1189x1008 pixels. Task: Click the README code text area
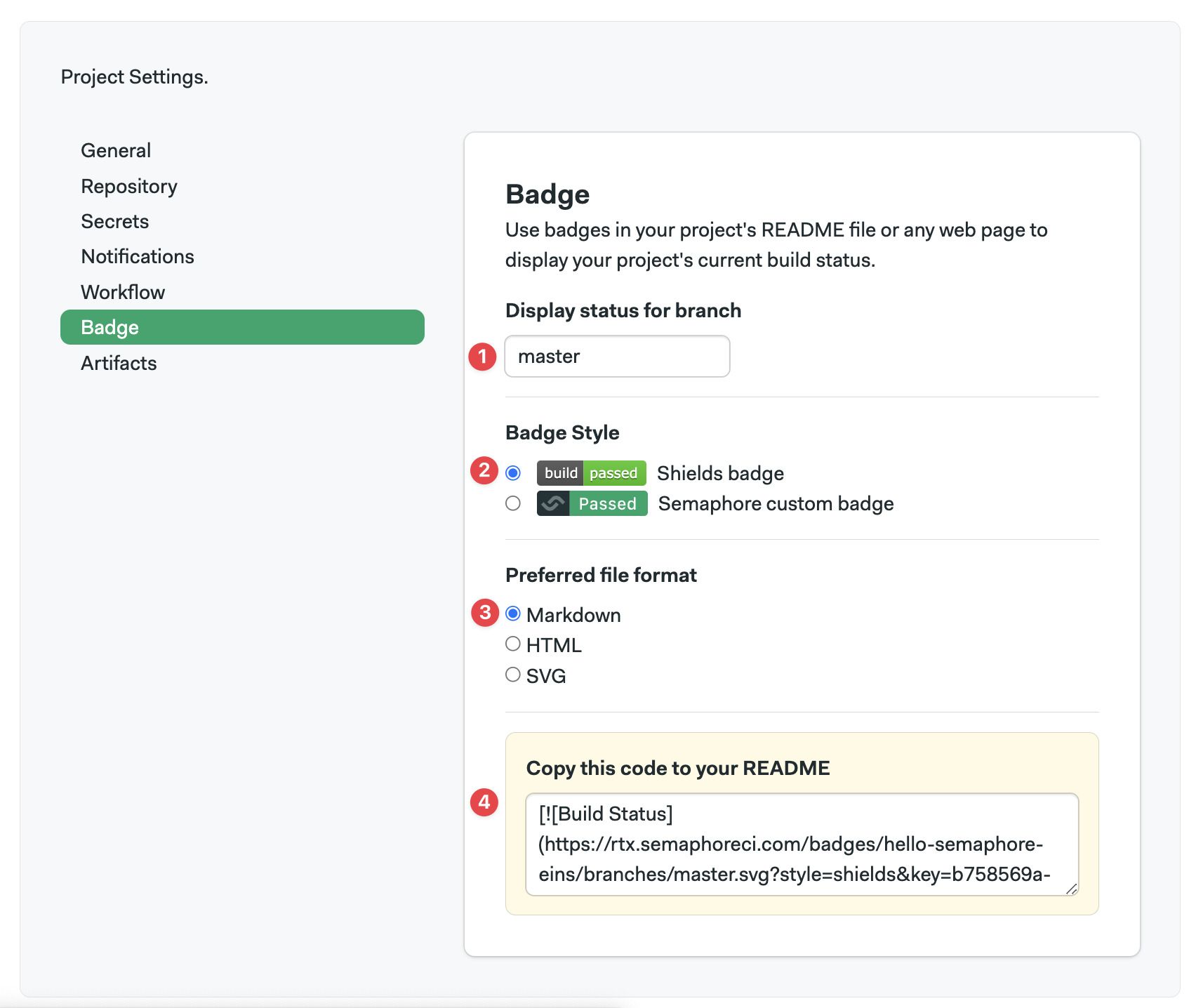coord(802,844)
